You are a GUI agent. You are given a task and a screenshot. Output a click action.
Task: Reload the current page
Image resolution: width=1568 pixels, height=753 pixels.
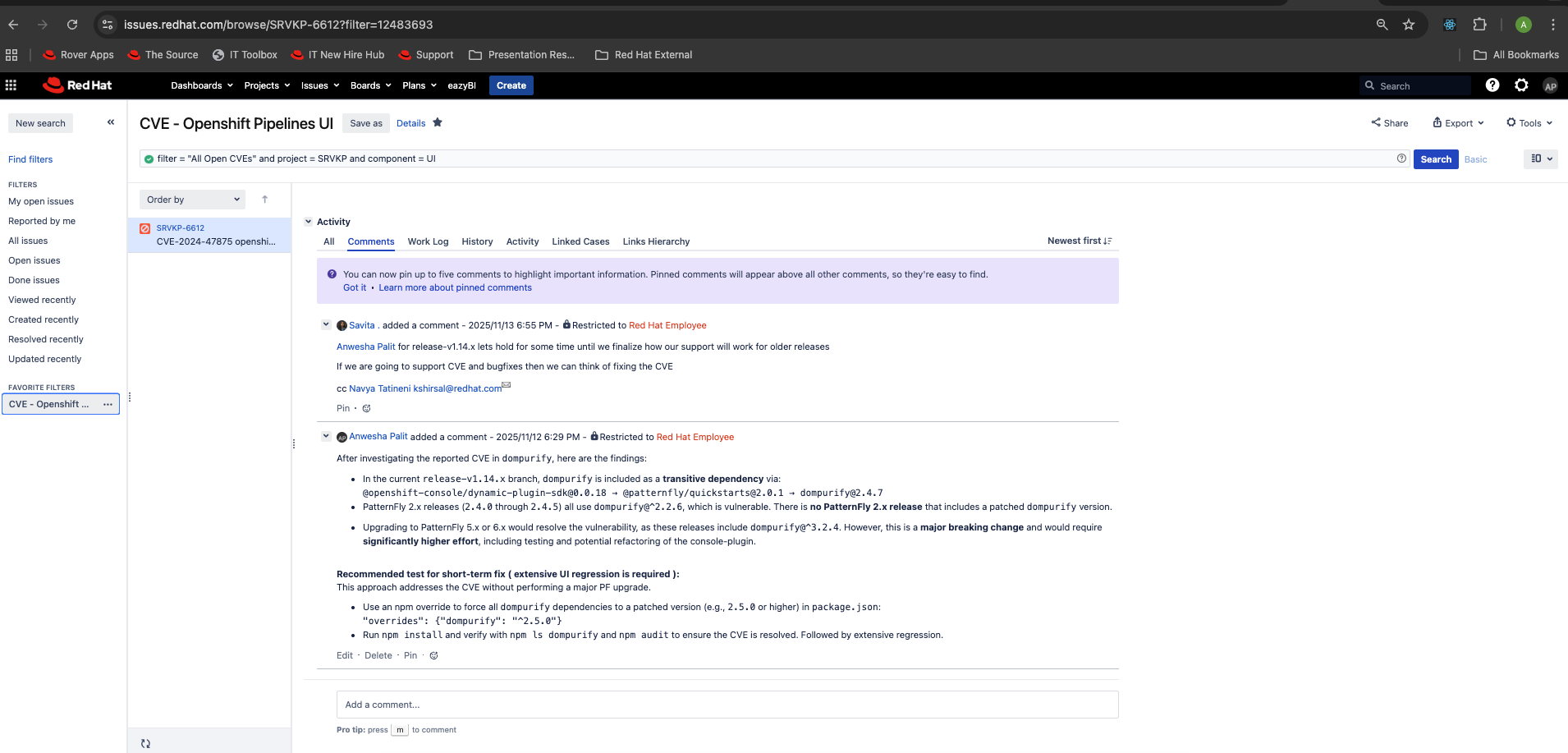(72, 25)
